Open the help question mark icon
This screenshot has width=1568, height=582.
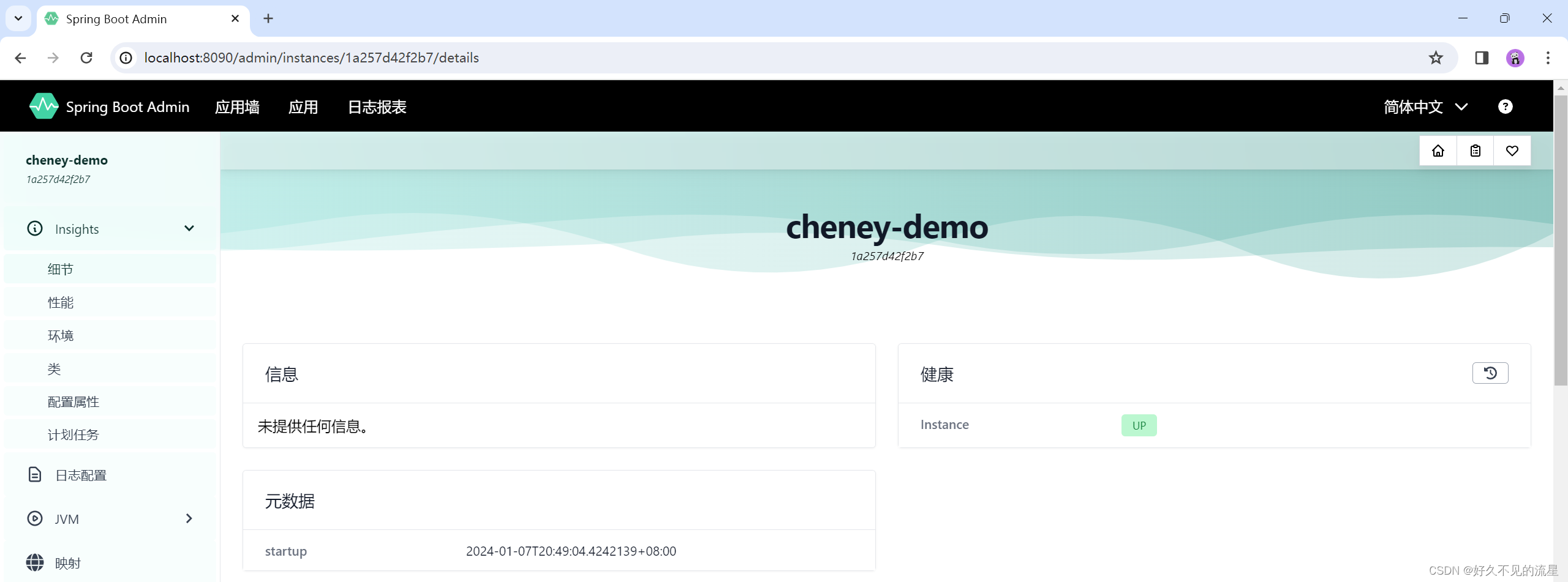coord(1506,106)
